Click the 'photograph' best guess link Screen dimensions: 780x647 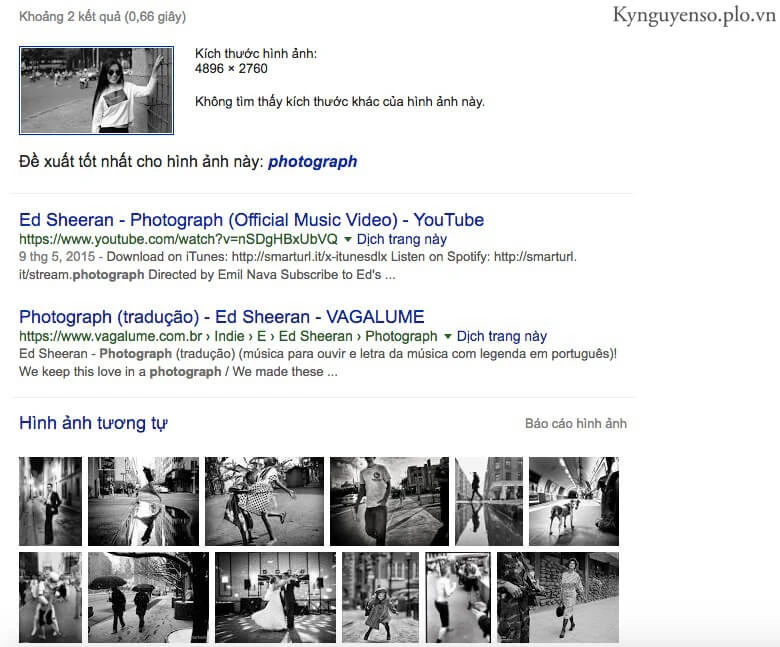point(312,162)
